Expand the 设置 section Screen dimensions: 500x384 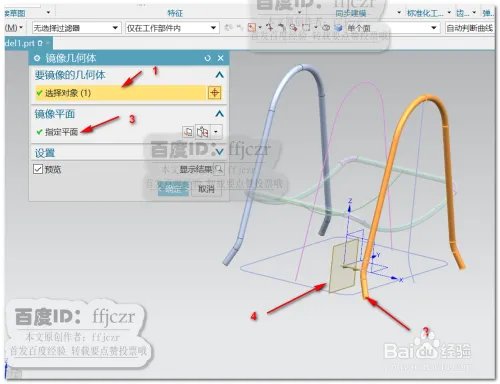pos(219,152)
